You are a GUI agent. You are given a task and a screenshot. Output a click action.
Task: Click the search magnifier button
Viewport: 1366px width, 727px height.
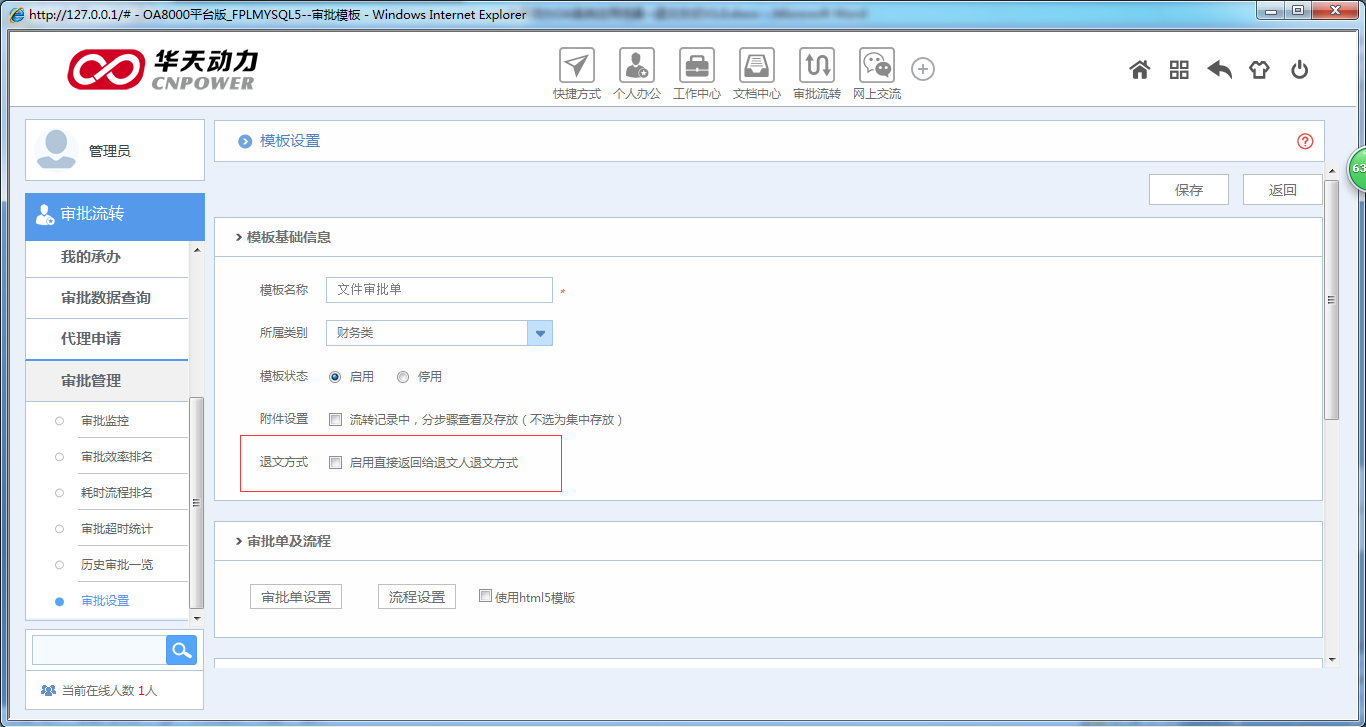(x=181, y=650)
